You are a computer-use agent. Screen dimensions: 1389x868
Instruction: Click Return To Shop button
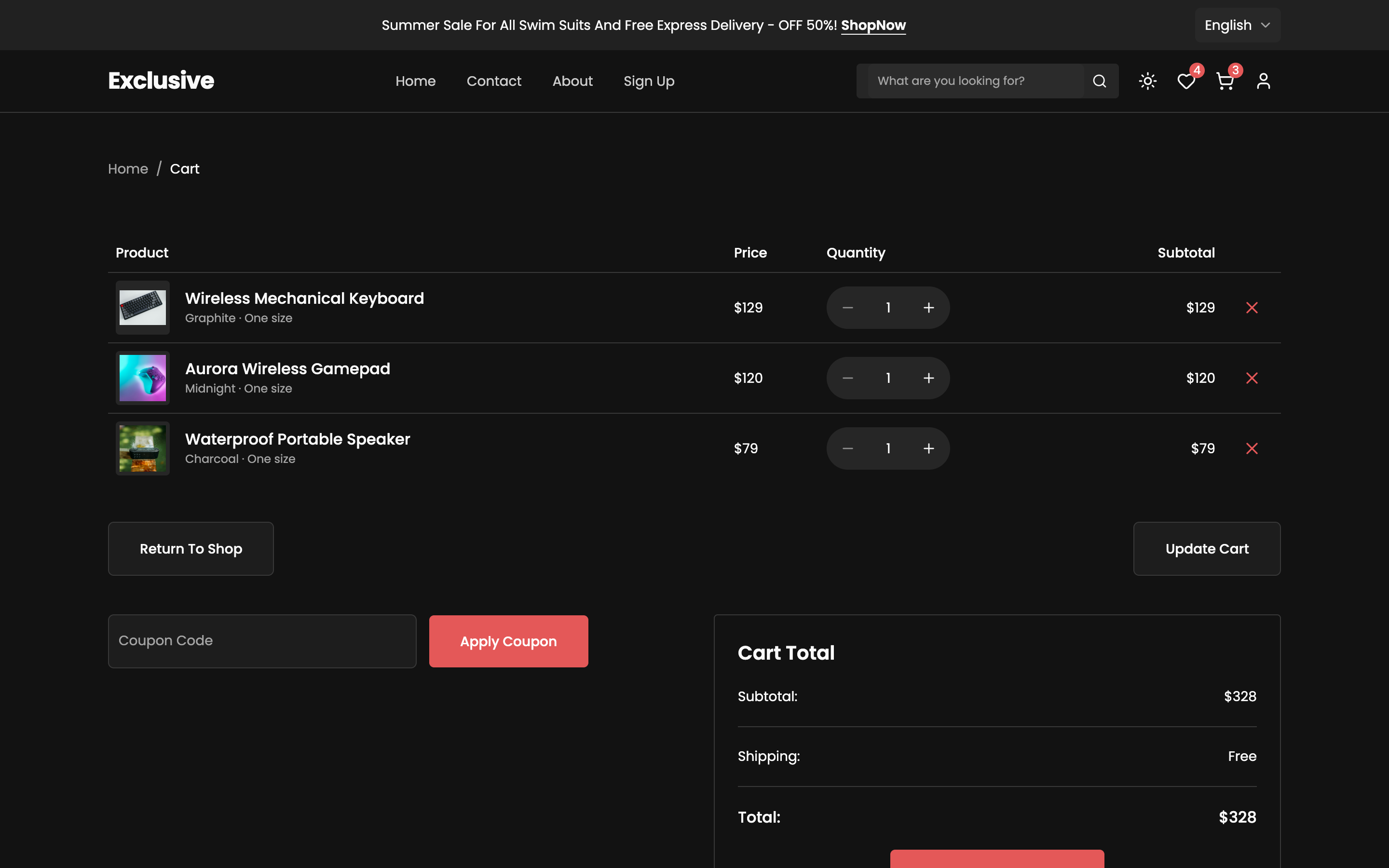pos(191,549)
